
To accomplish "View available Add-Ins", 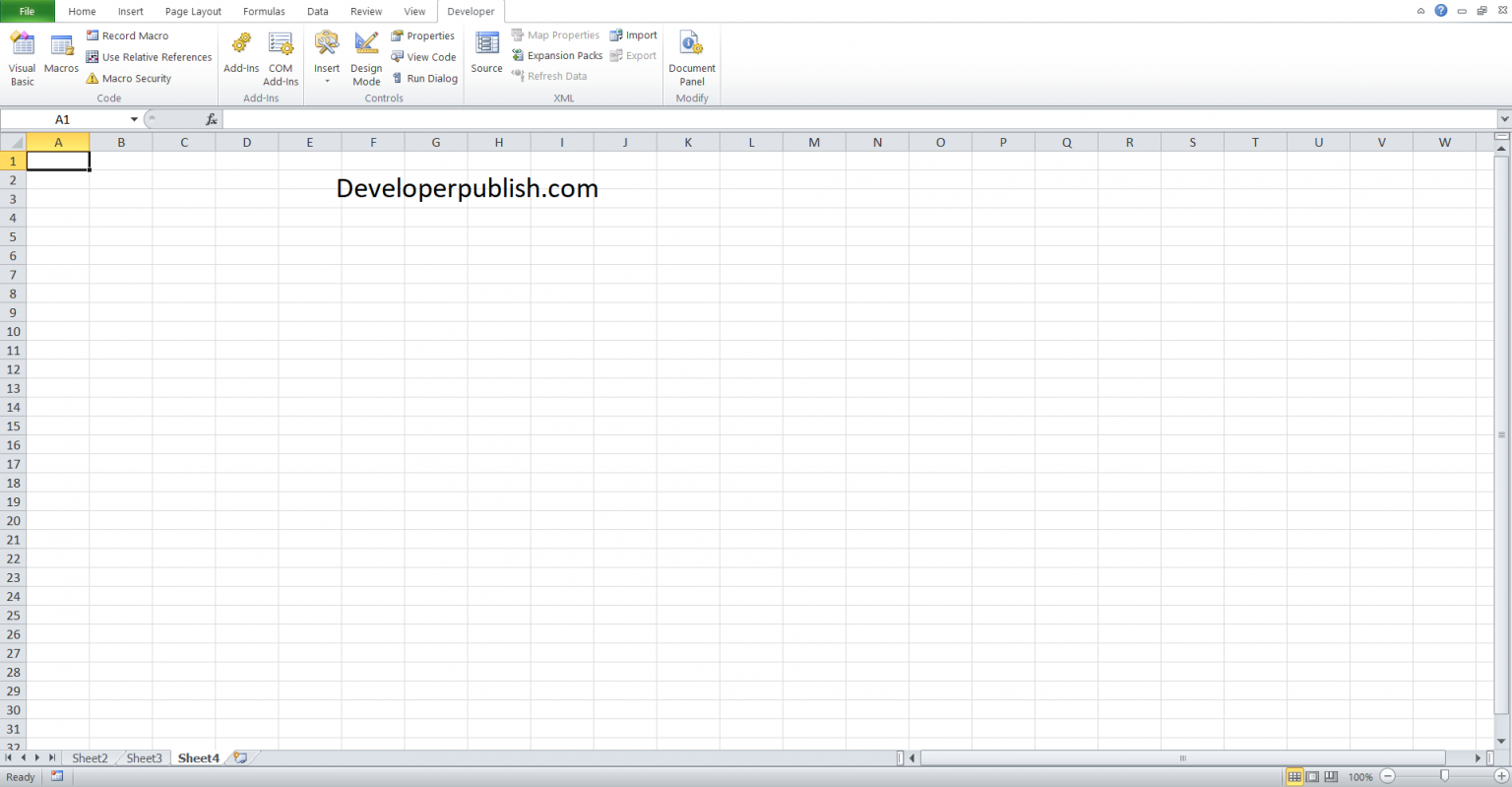I will tap(240, 56).
